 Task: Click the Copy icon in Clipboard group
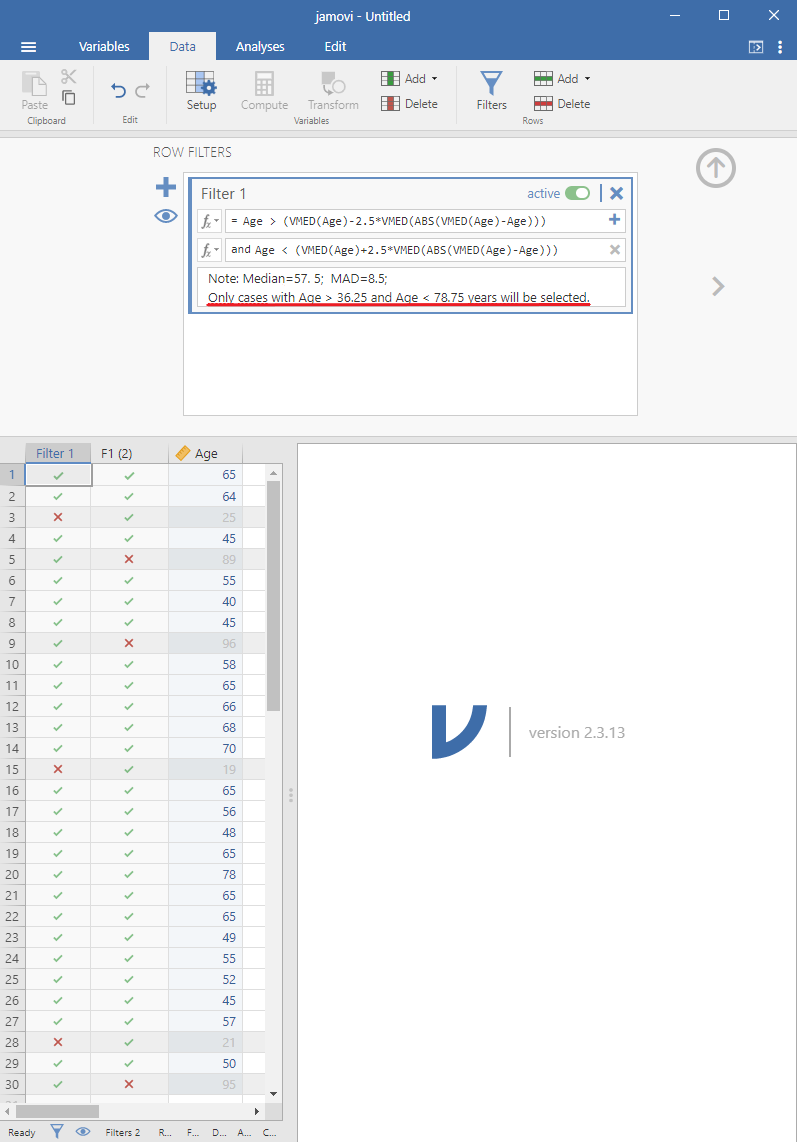coord(69,97)
